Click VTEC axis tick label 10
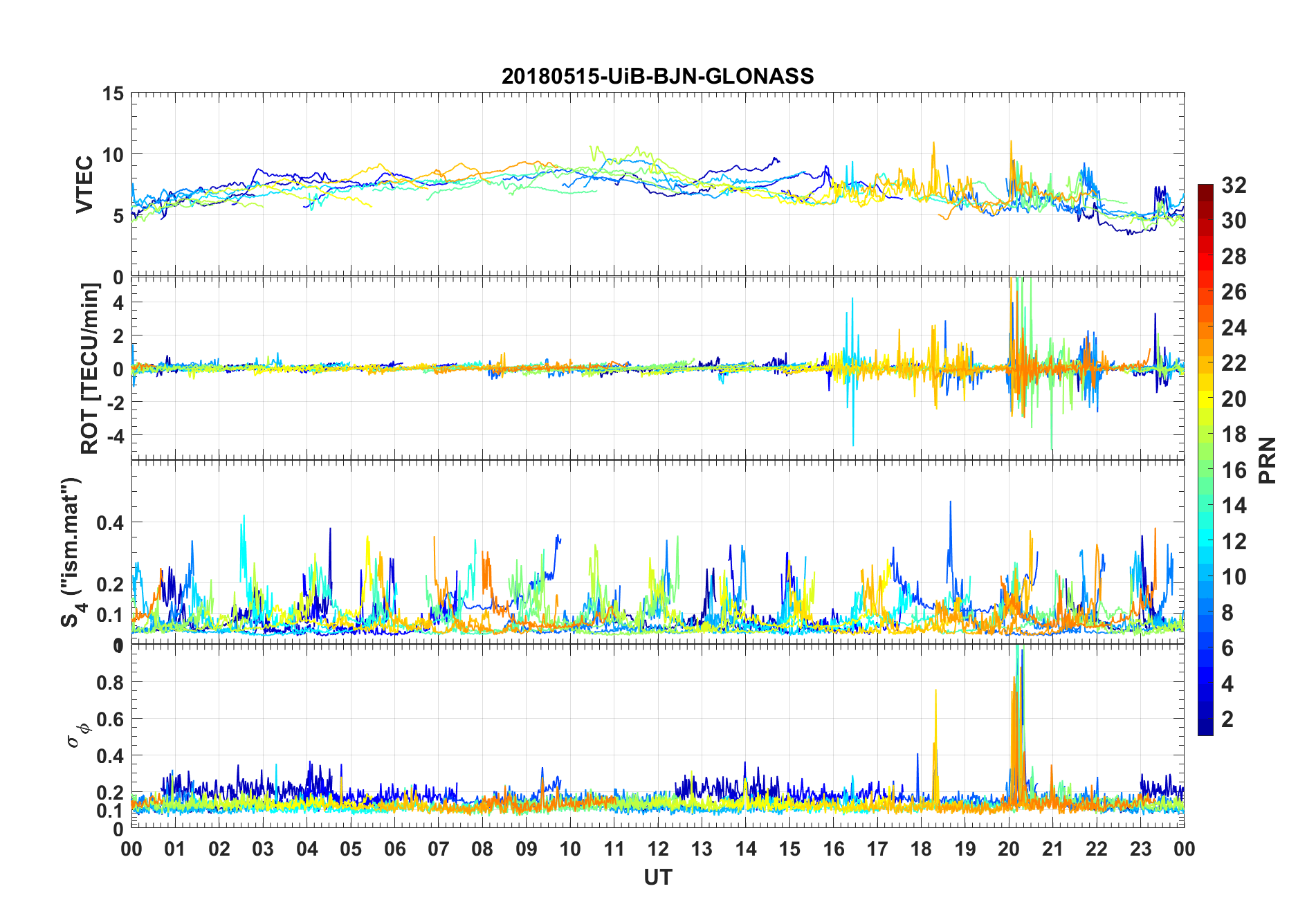 click(x=113, y=155)
